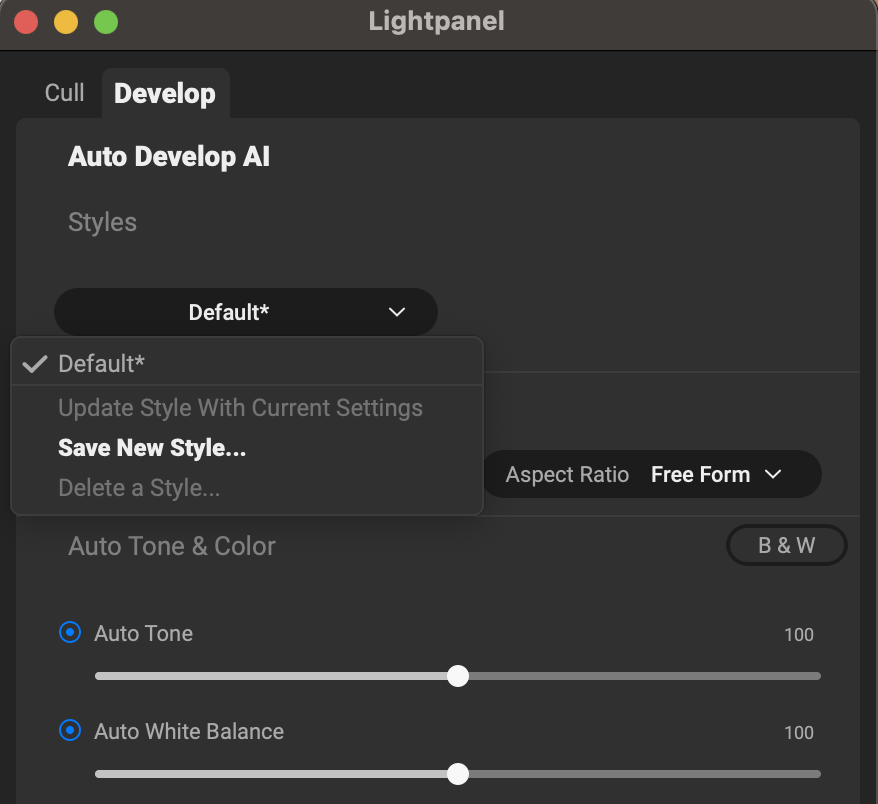This screenshot has width=878, height=804.
Task: Click Delete a Style... menu entry
Action: pyautogui.click(x=139, y=488)
